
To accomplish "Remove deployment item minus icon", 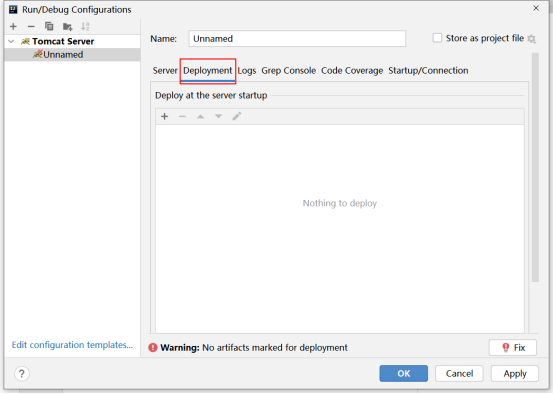I will click(x=182, y=116).
